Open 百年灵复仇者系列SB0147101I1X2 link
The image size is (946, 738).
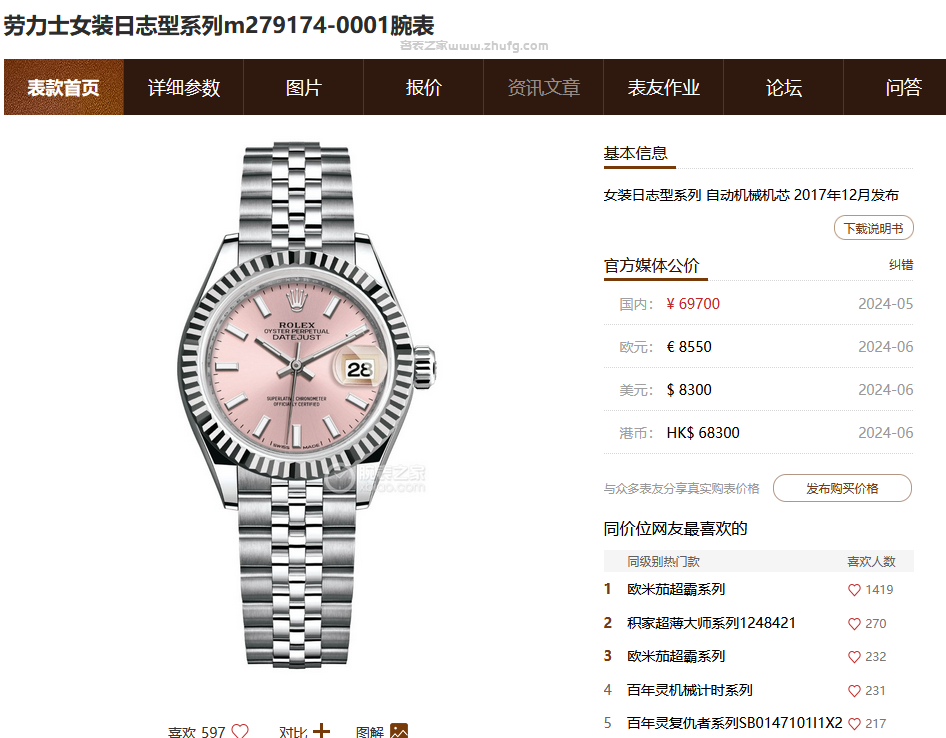[x=734, y=723]
